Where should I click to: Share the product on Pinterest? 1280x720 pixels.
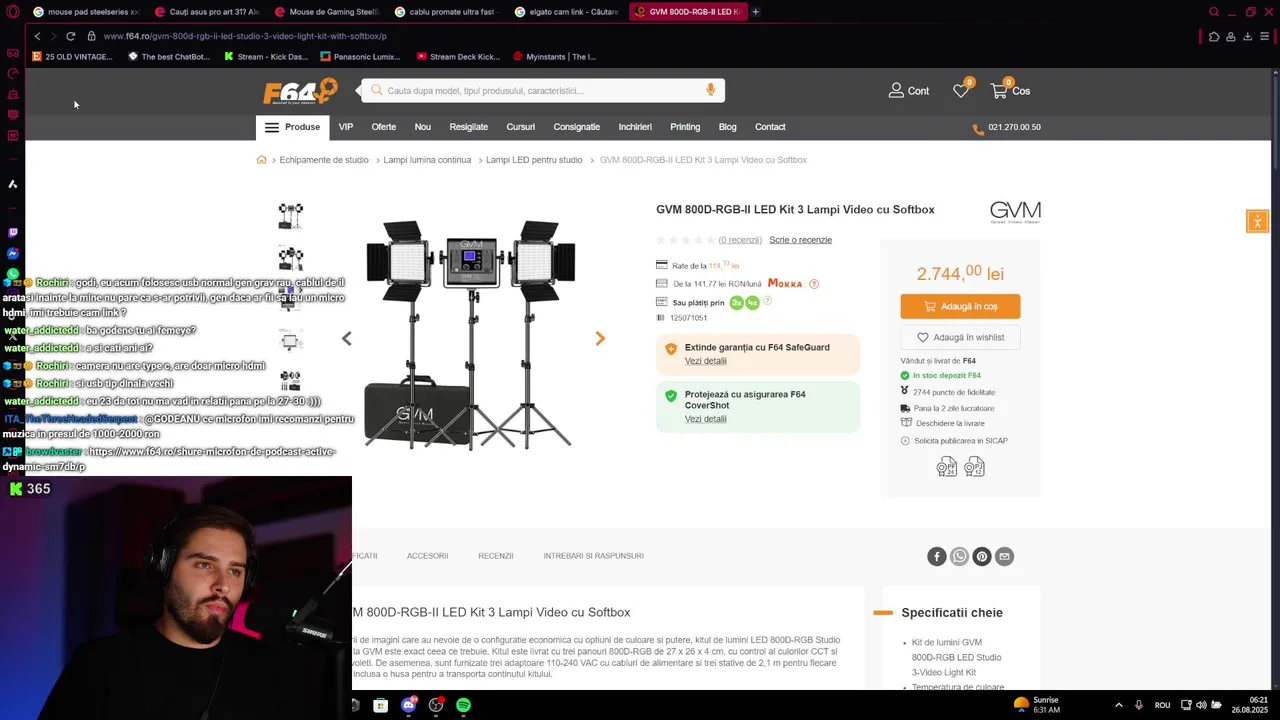click(x=982, y=557)
